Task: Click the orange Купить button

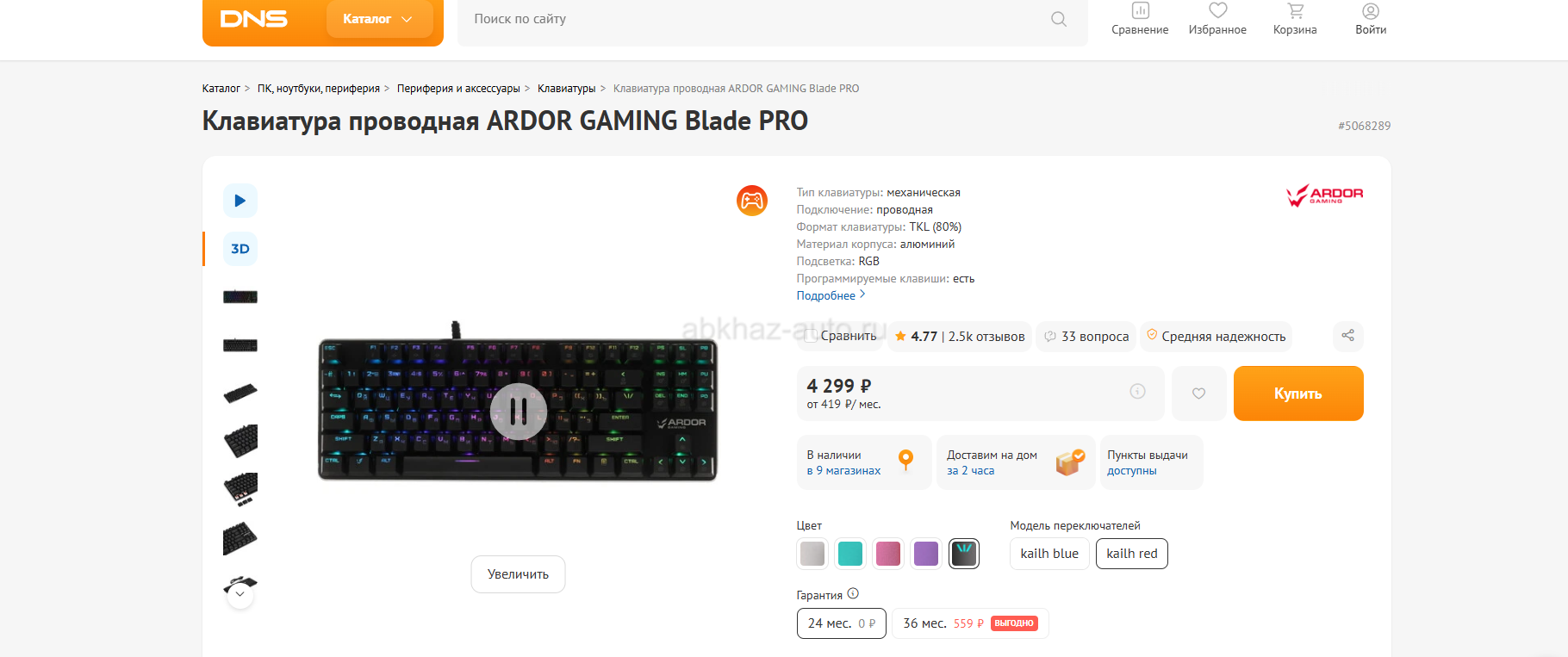Action: pos(1298,394)
